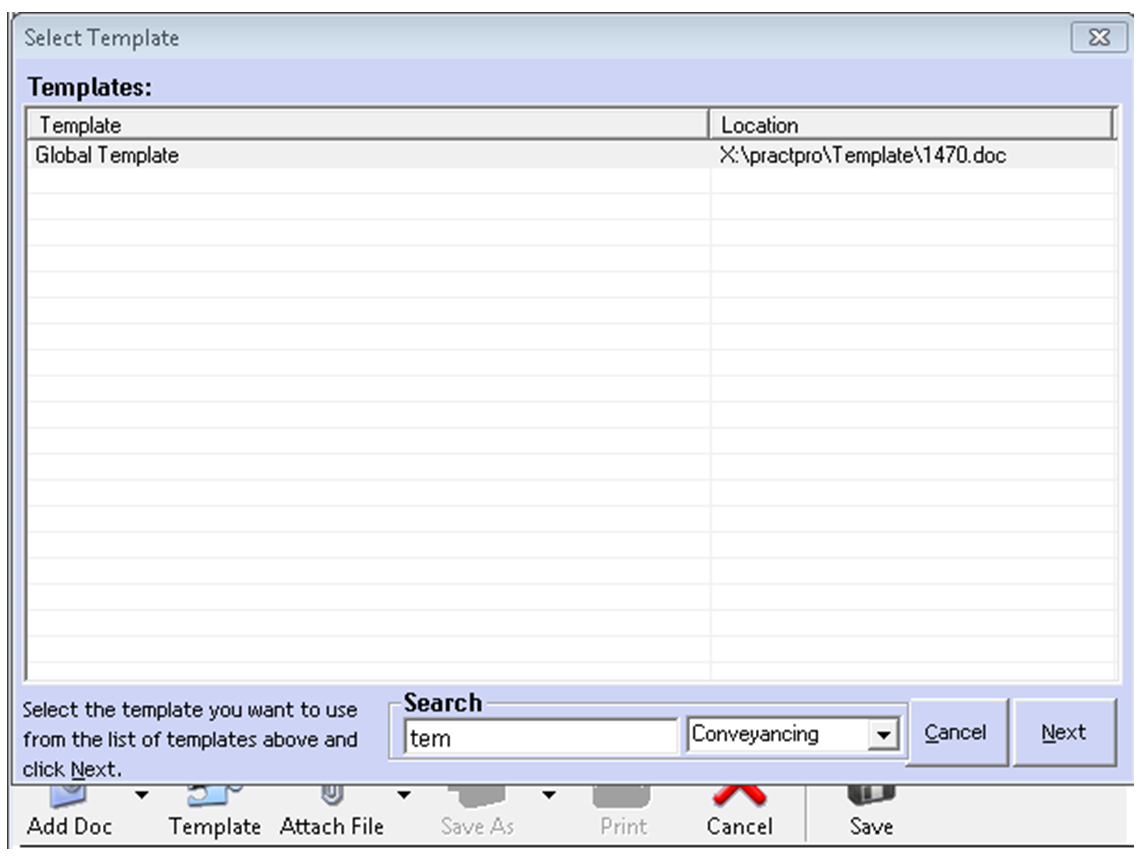
Task: Sort by the Location column header
Action: [x=910, y=125]
